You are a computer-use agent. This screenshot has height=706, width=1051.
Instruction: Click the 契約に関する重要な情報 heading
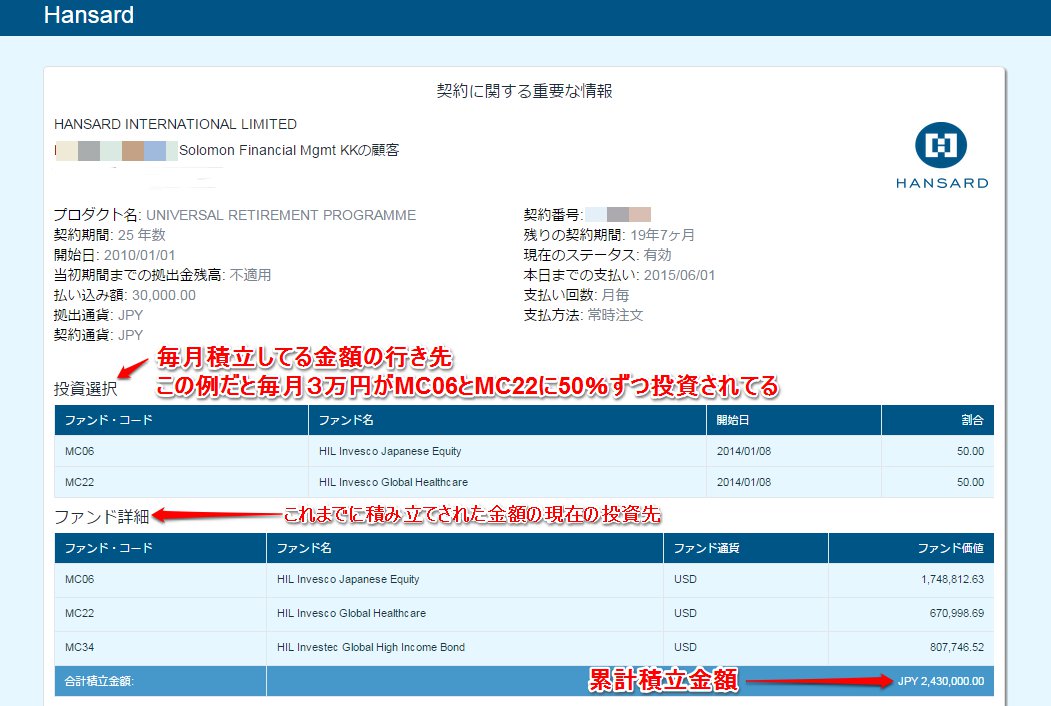pyautogui.click(x=525, y=91)
